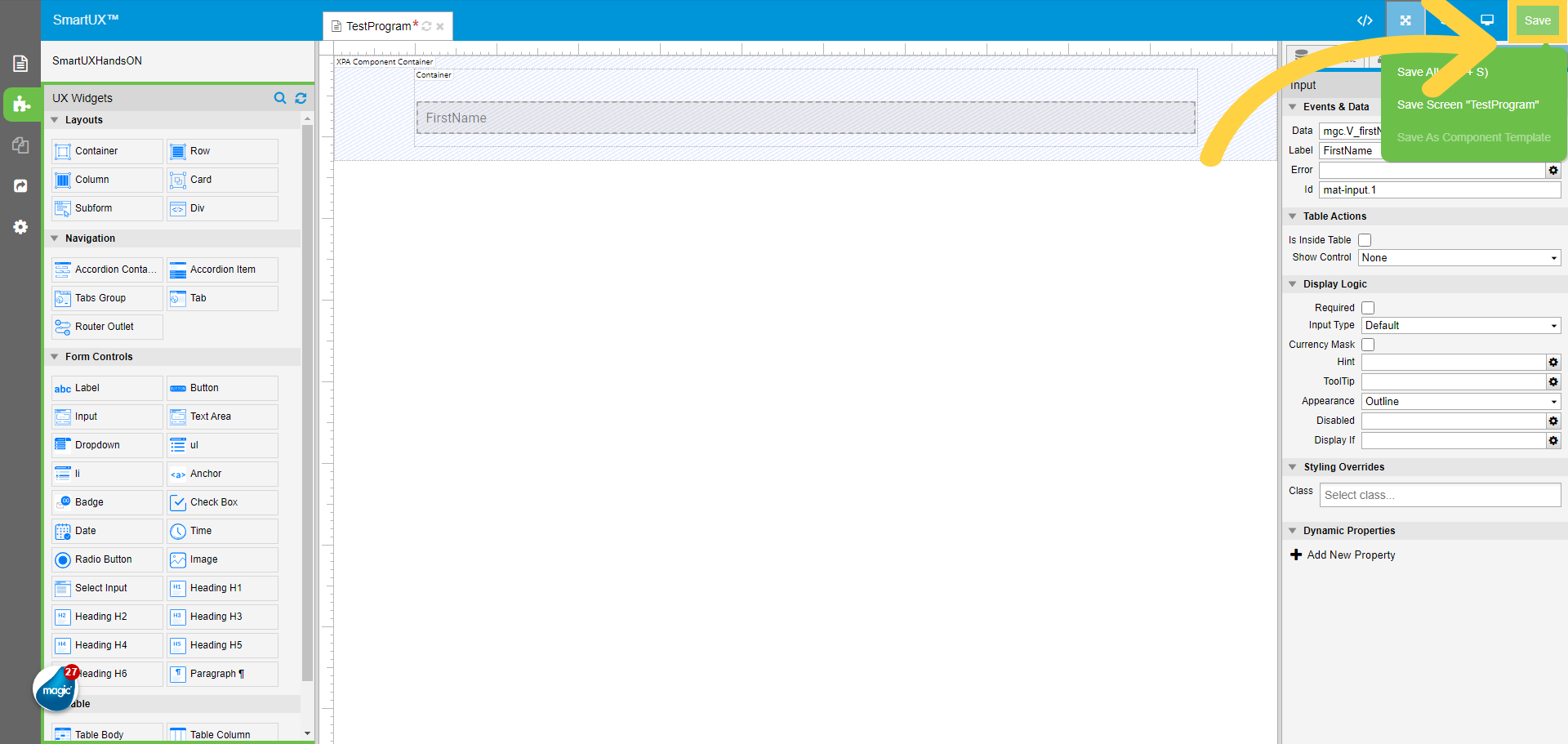
Task: Open the Appearance dropdown
Action: tap(1460, 401)
